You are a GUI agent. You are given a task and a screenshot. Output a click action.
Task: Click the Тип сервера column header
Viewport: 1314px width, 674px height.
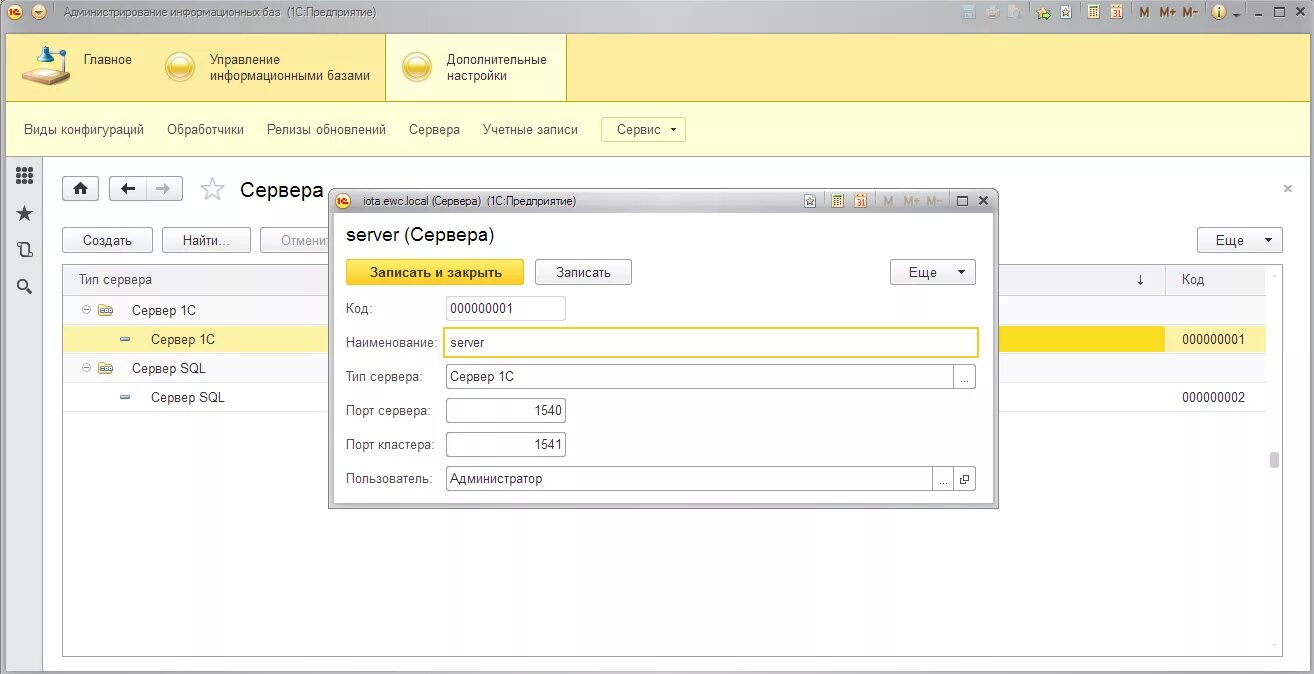115,280
